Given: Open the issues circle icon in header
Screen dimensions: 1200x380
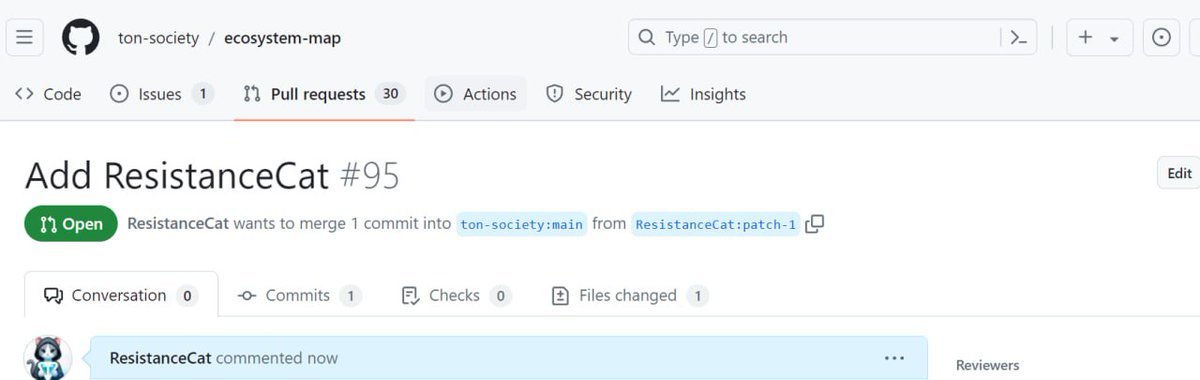Looking at the screenshot, I should 1161,38.
